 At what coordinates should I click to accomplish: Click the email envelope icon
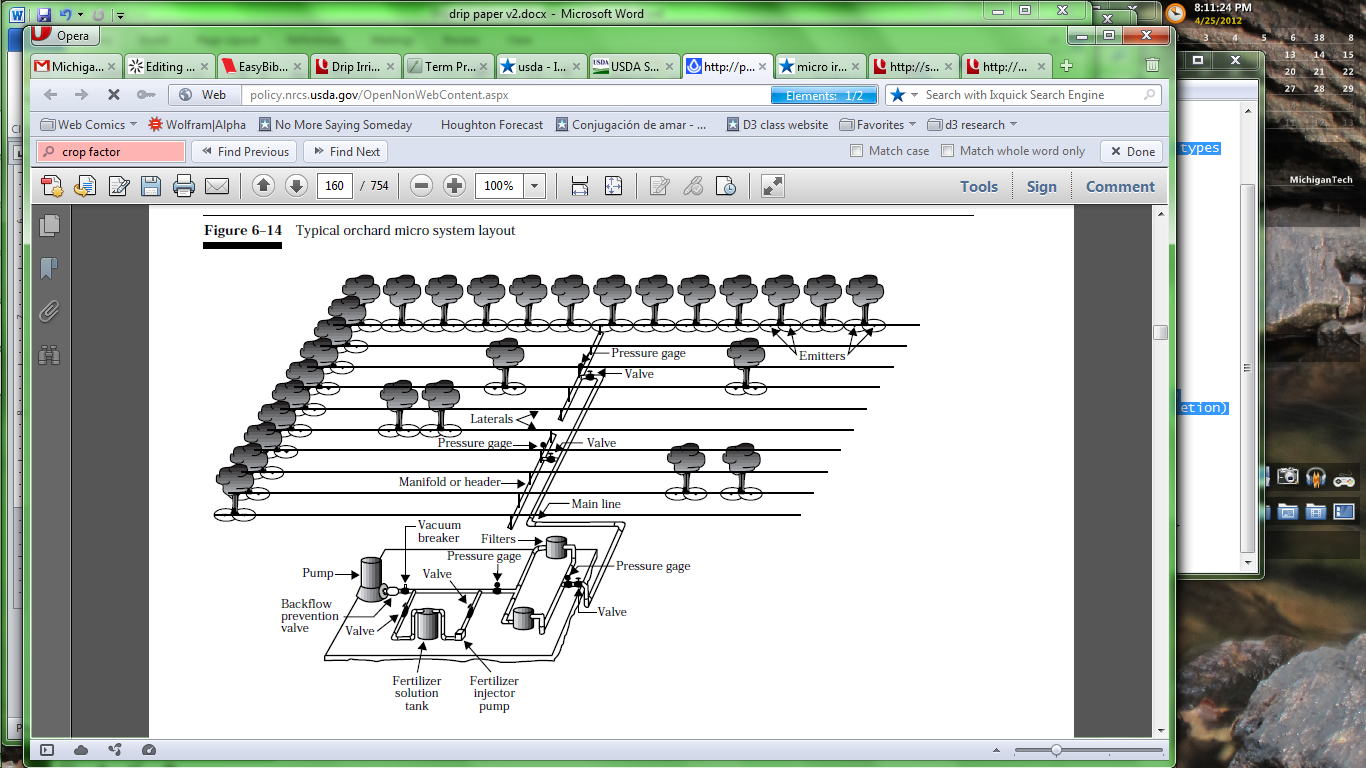coord(216,186)
